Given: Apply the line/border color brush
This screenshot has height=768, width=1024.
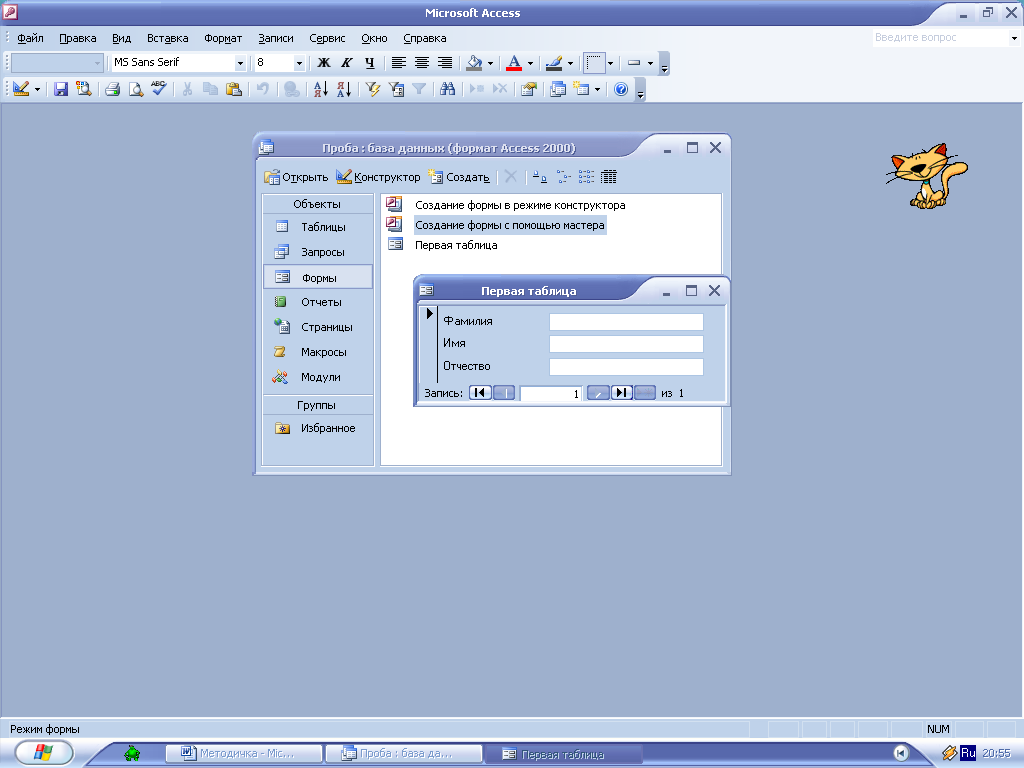Looking at the screenshot, I should [x=554, y=63].
